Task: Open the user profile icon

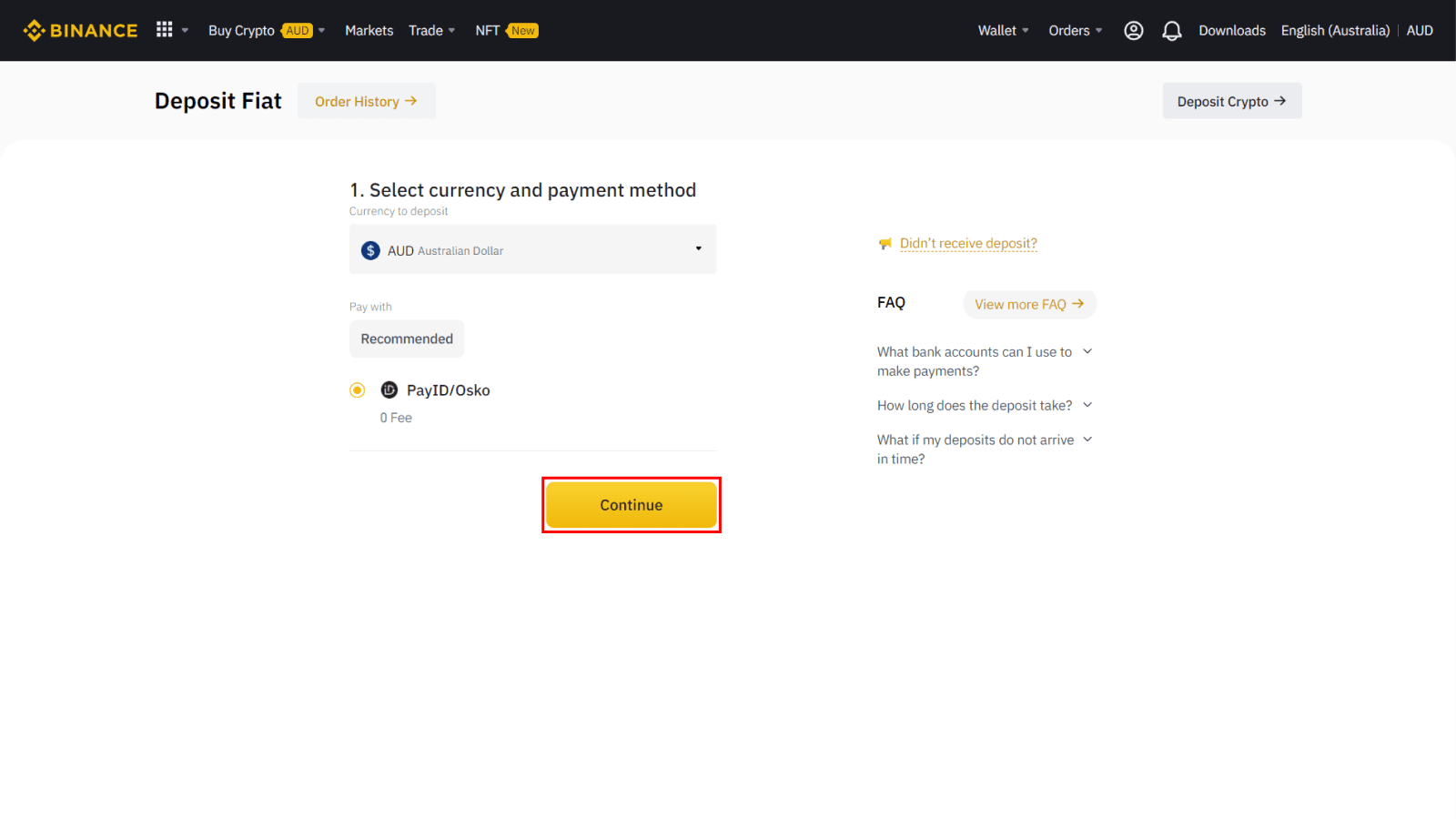Action: [1133, 30]
